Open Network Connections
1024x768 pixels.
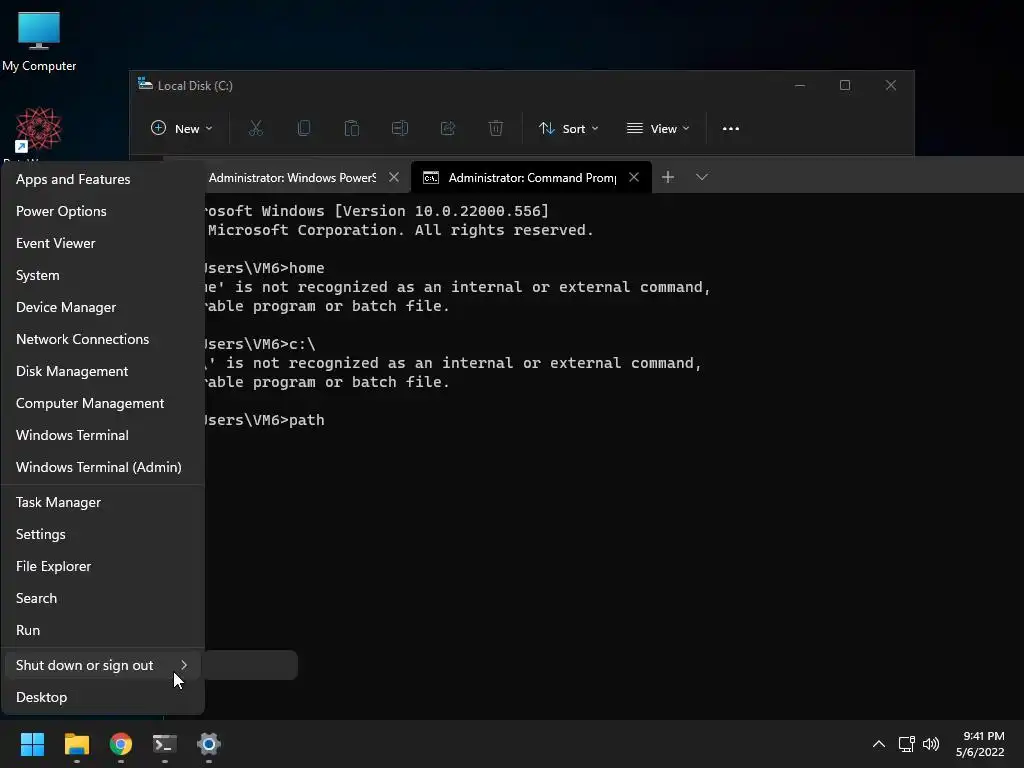pos(103,339)
